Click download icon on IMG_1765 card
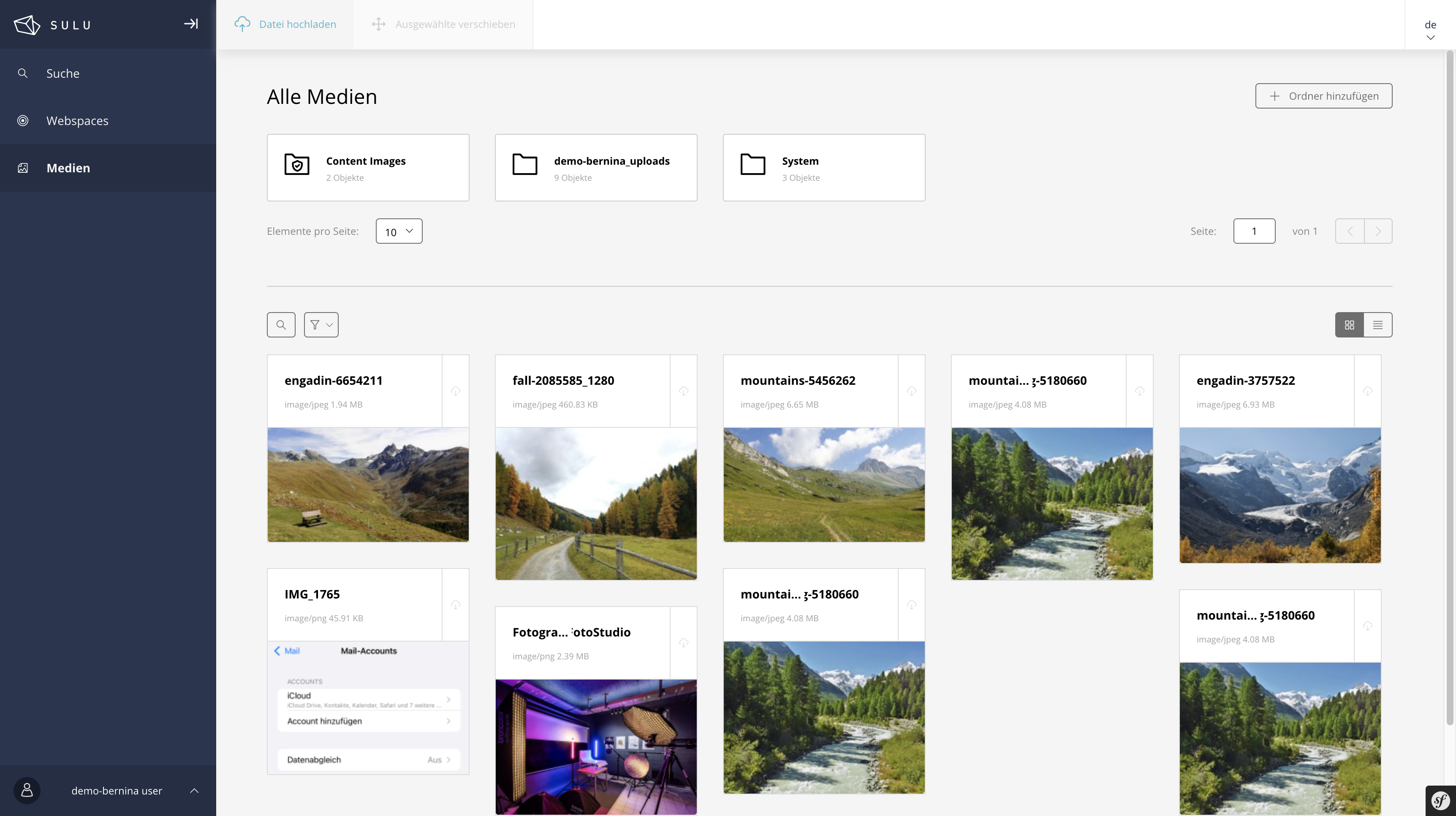The image size is (1456, 816). point(456,604)
